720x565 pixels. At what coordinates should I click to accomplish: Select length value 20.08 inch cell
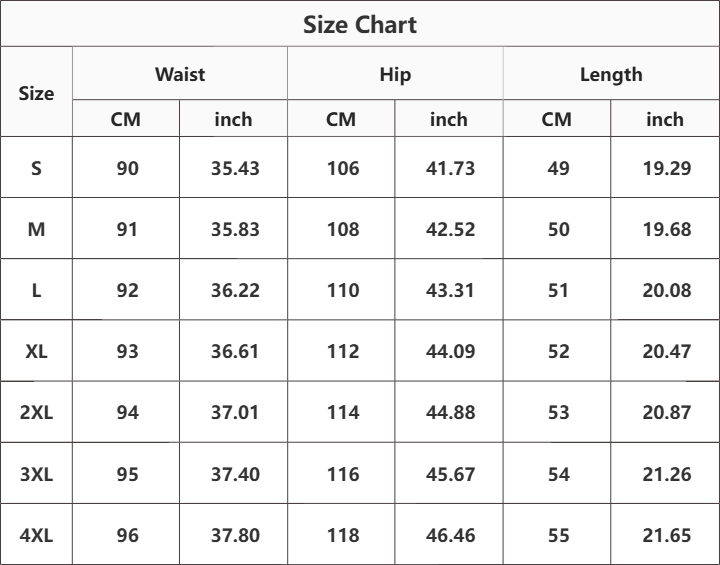coord(667,290)
